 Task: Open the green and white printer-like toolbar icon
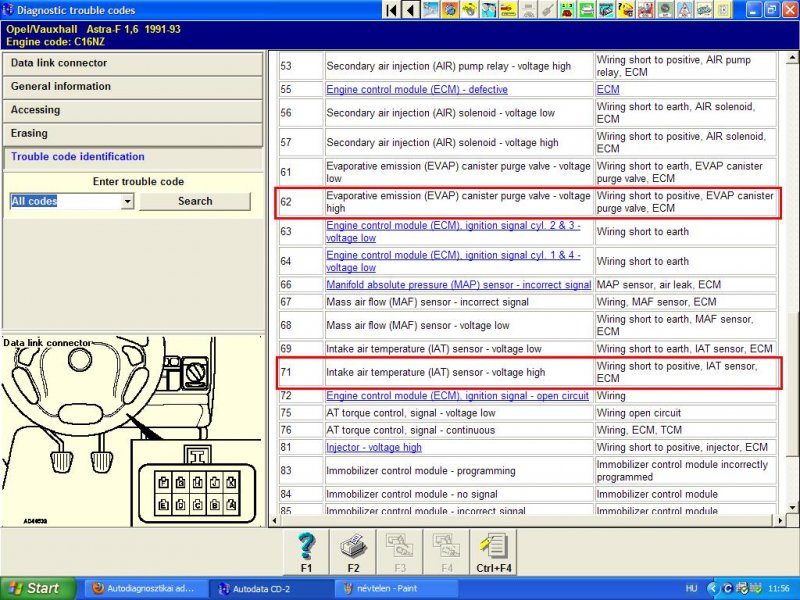[x=587, y=10]
